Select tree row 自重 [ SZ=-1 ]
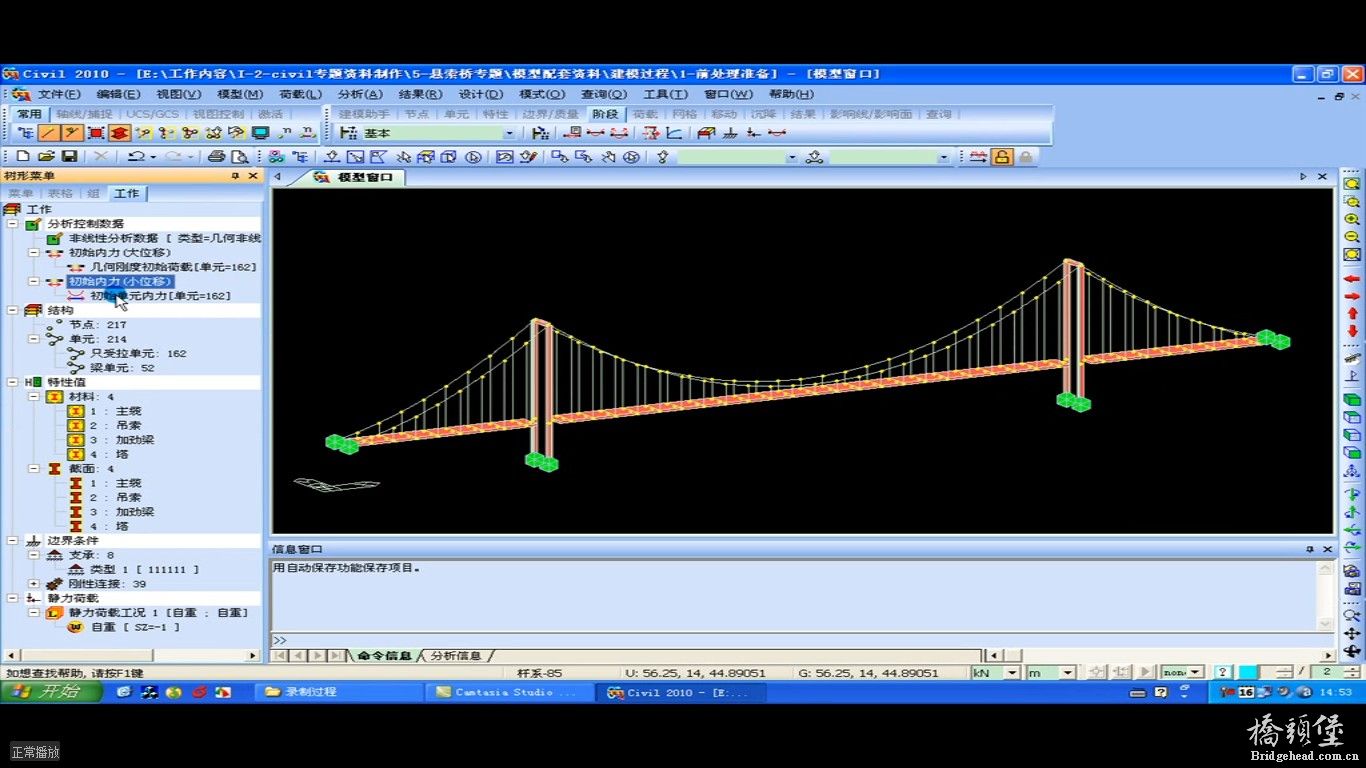The height and width of the screenshot is (768, 1366). pos(135,626)
